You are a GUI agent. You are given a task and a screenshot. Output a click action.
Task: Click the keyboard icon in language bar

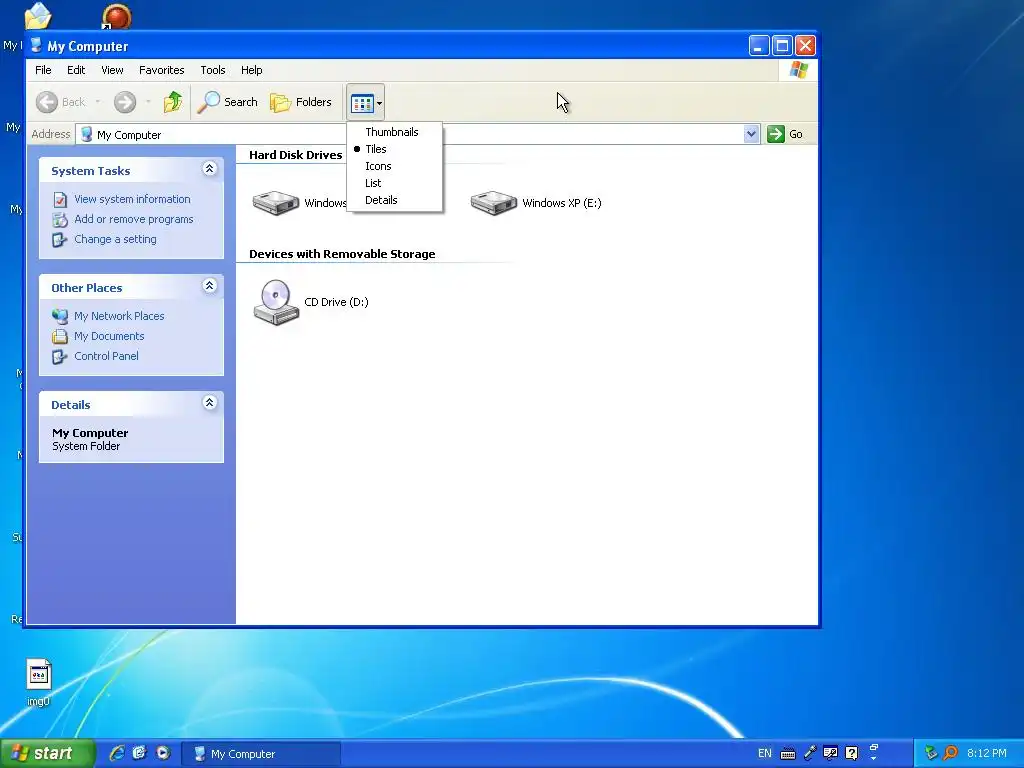point(788,754)
